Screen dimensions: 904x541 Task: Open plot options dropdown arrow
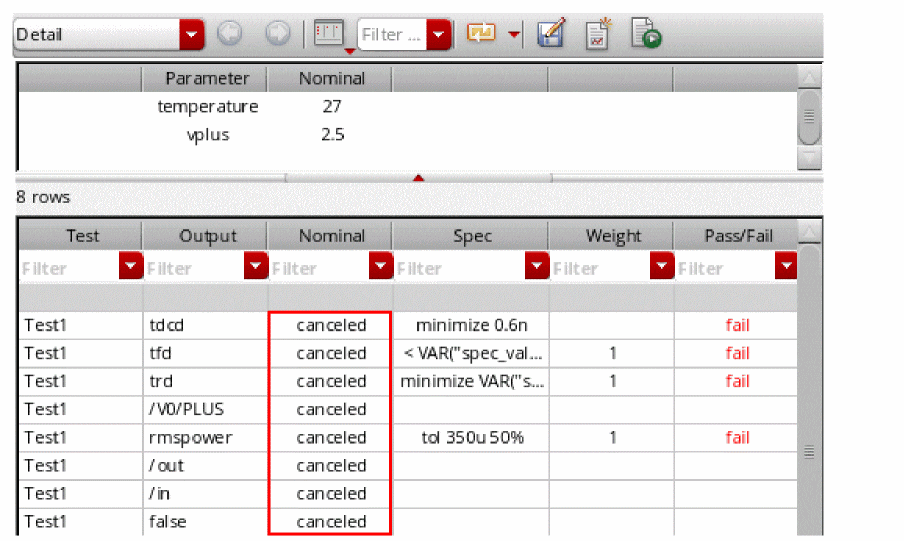click(514, 35)
